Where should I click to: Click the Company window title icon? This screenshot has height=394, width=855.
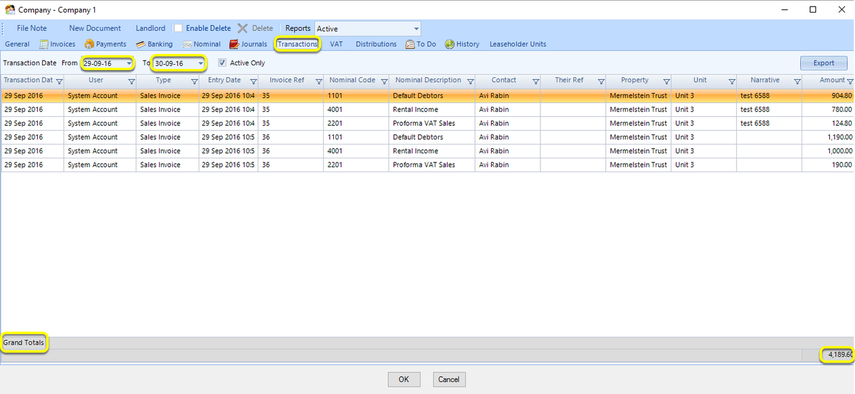(x=10, y=9)
